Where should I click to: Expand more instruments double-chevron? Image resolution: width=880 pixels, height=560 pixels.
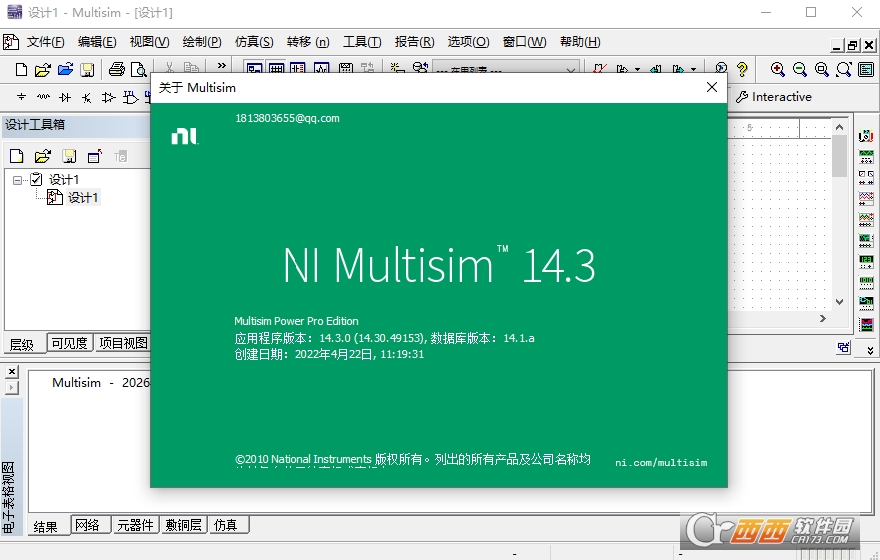click(x=870, y=351)
